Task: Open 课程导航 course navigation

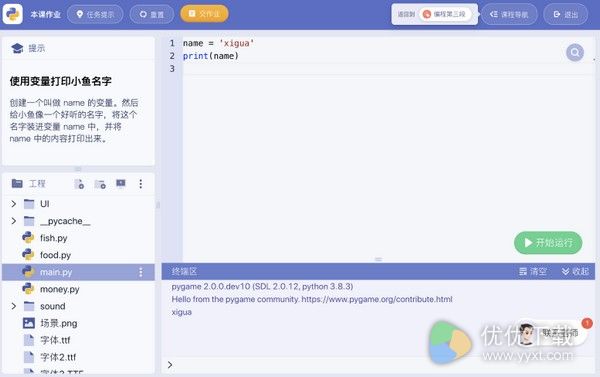Action: tap(509, 14)
